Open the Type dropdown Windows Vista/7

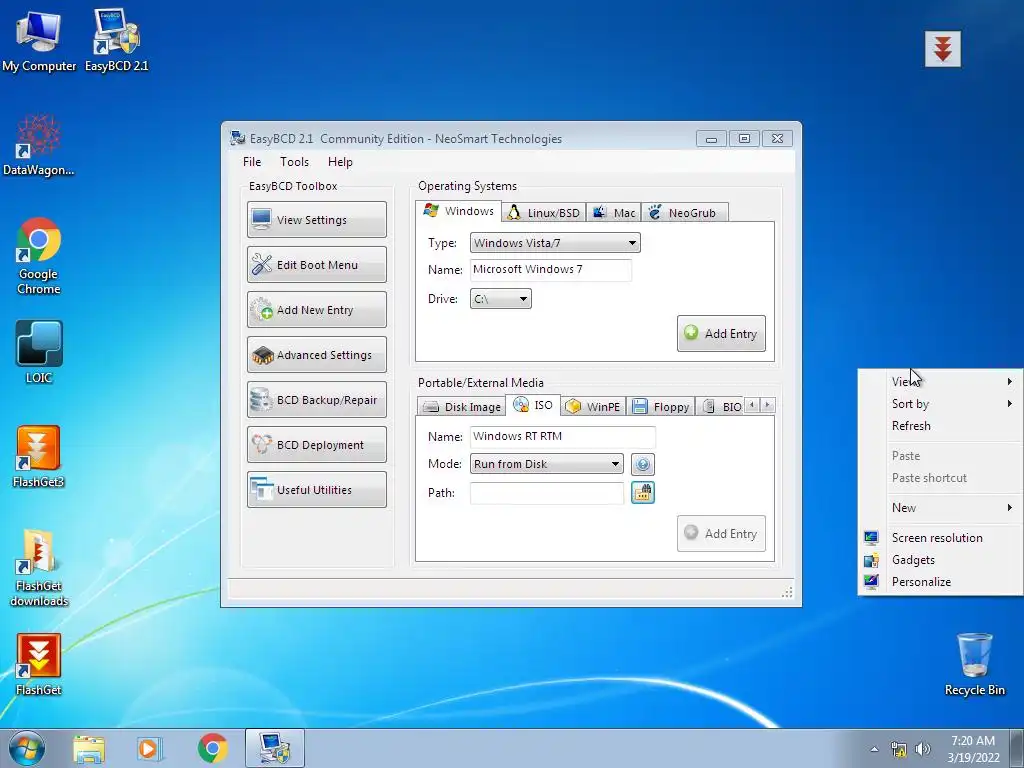tap(555, 243)
